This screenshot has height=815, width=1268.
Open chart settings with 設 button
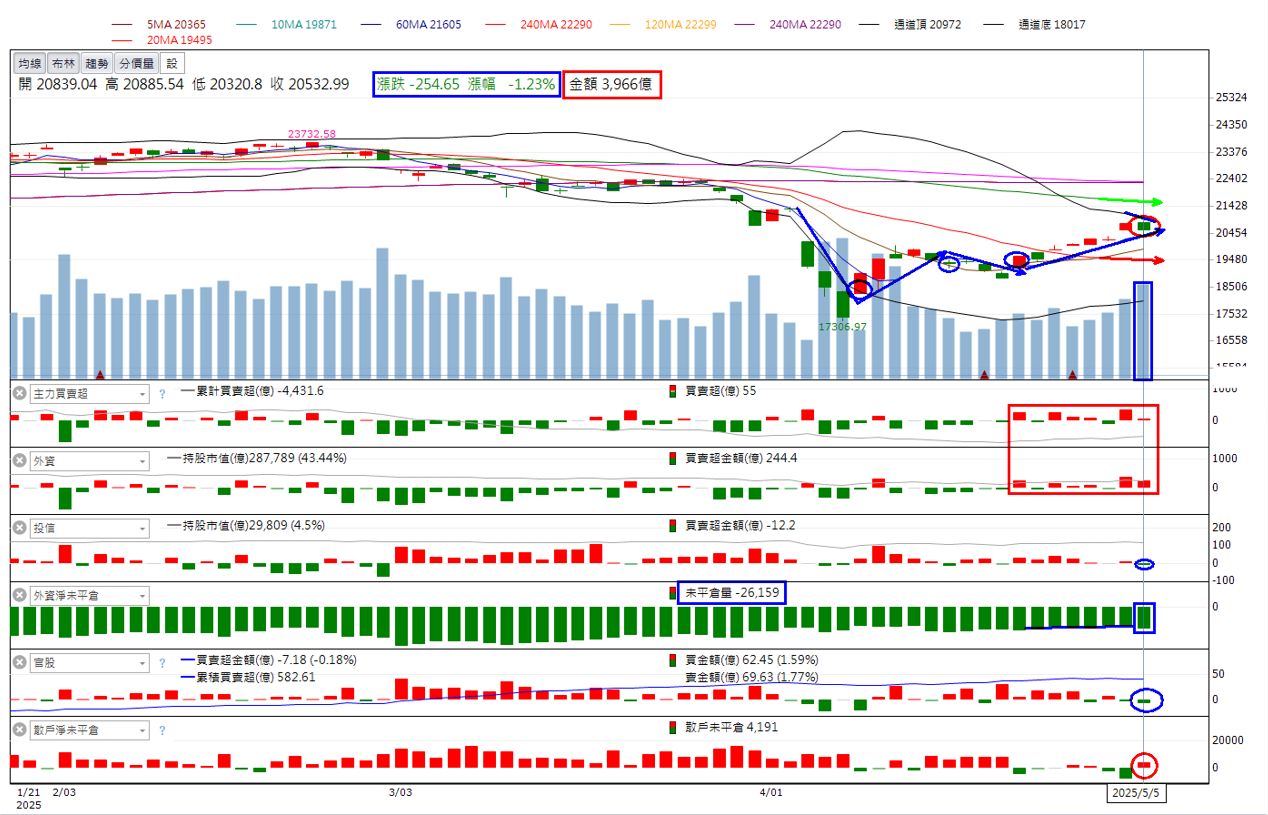(x=172, y=63)
